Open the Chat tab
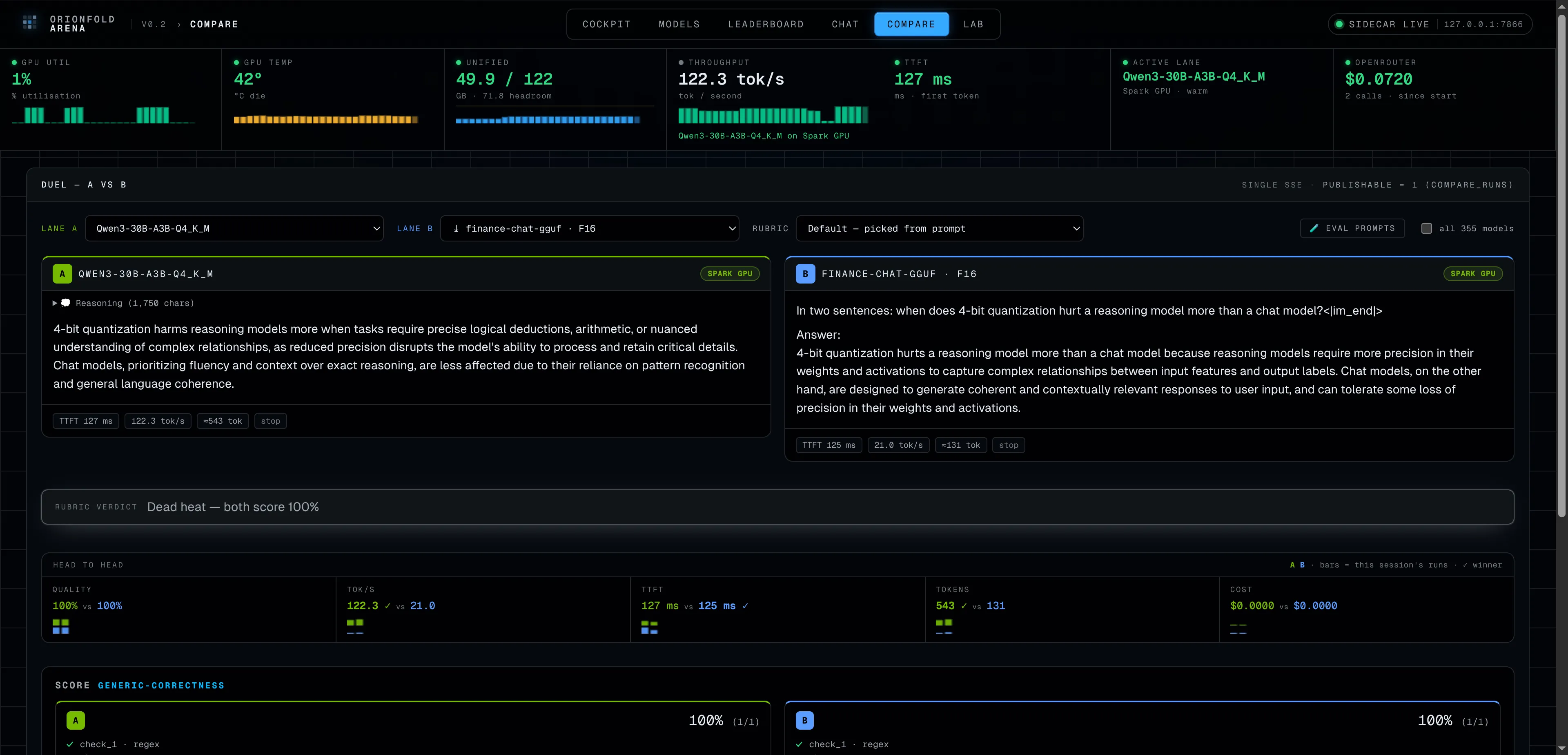1568x755 pixels. click(846, 25)
